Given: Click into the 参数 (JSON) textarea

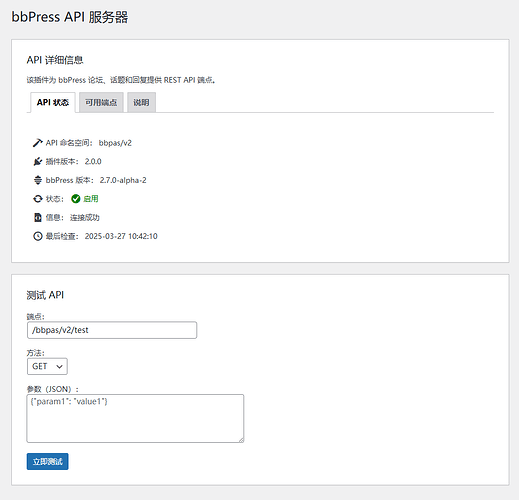Looking at the screenshot, I should click(135, 419).
